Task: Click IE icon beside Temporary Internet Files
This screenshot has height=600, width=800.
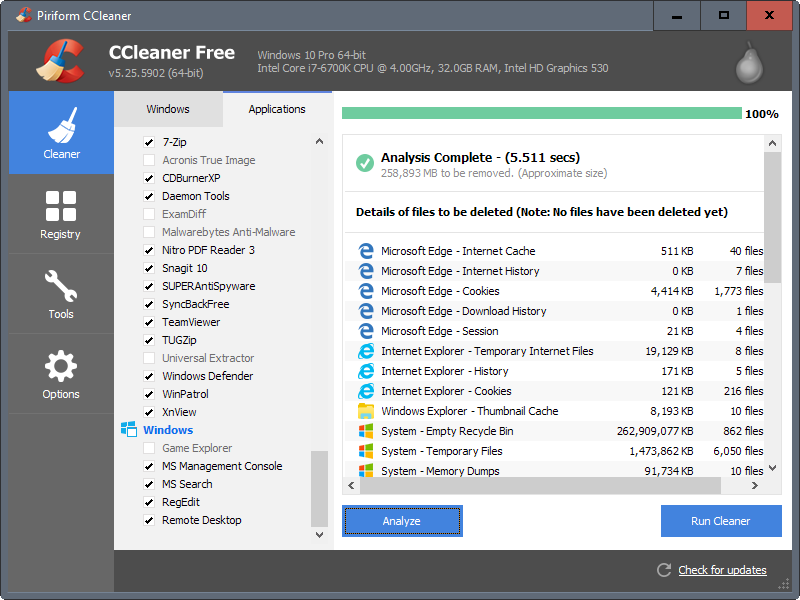Action: point(365,351)
